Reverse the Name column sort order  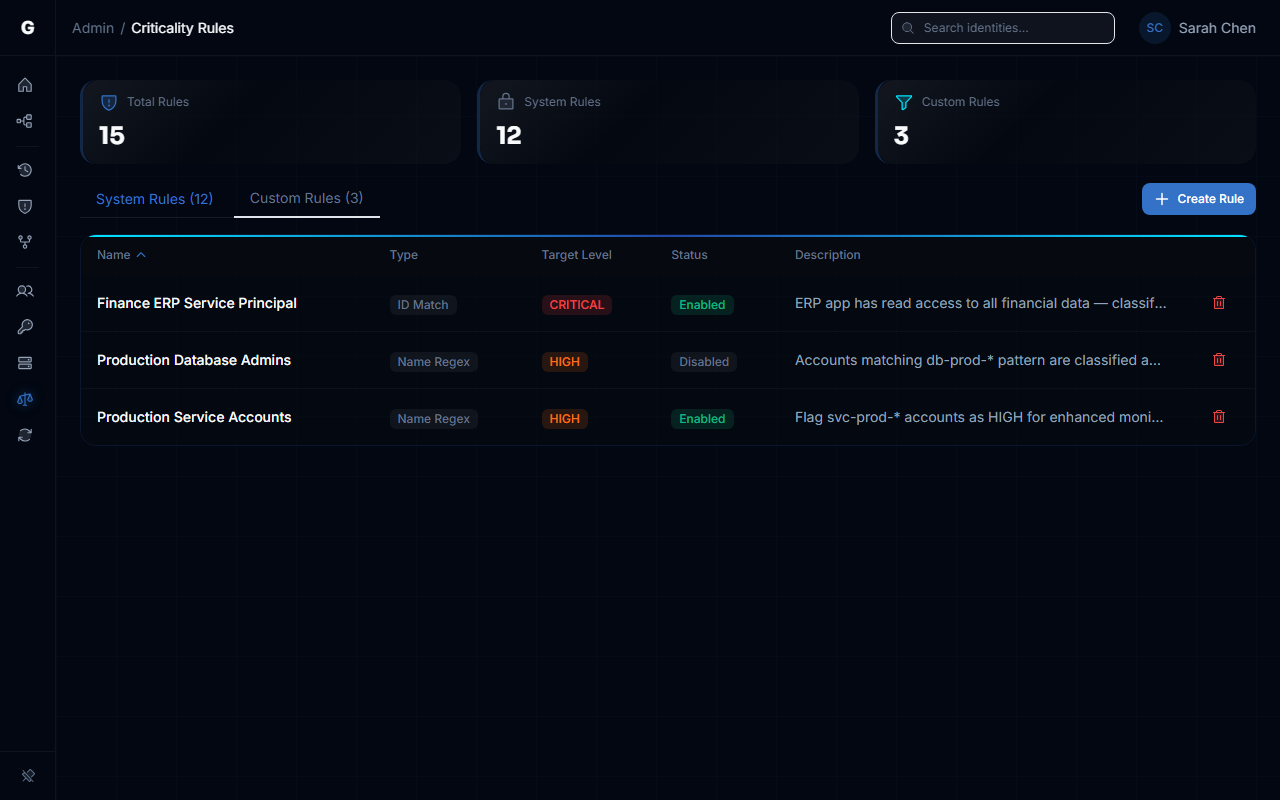[x=120, y=254]
